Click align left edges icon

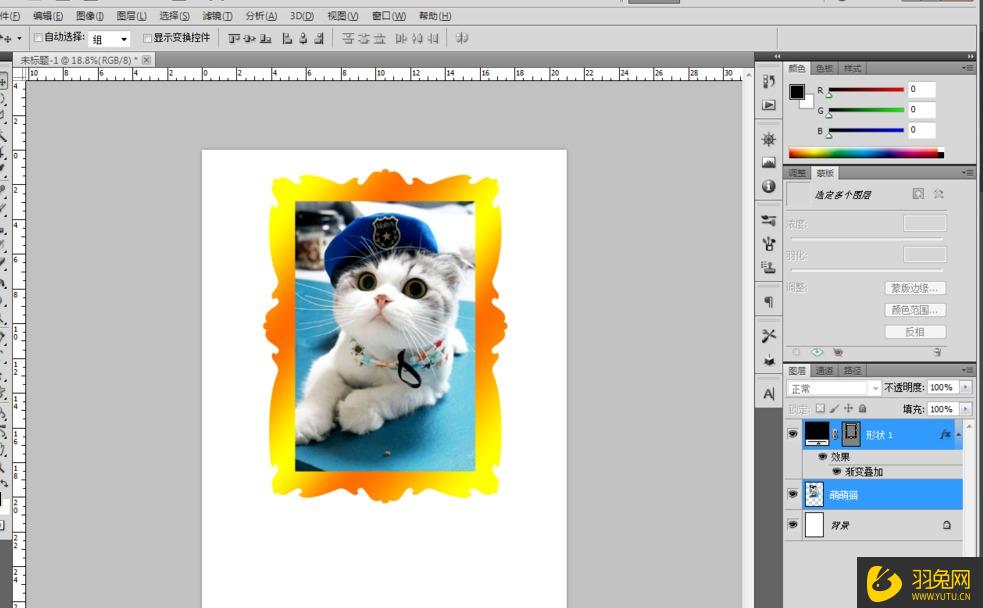pos(287,39)
